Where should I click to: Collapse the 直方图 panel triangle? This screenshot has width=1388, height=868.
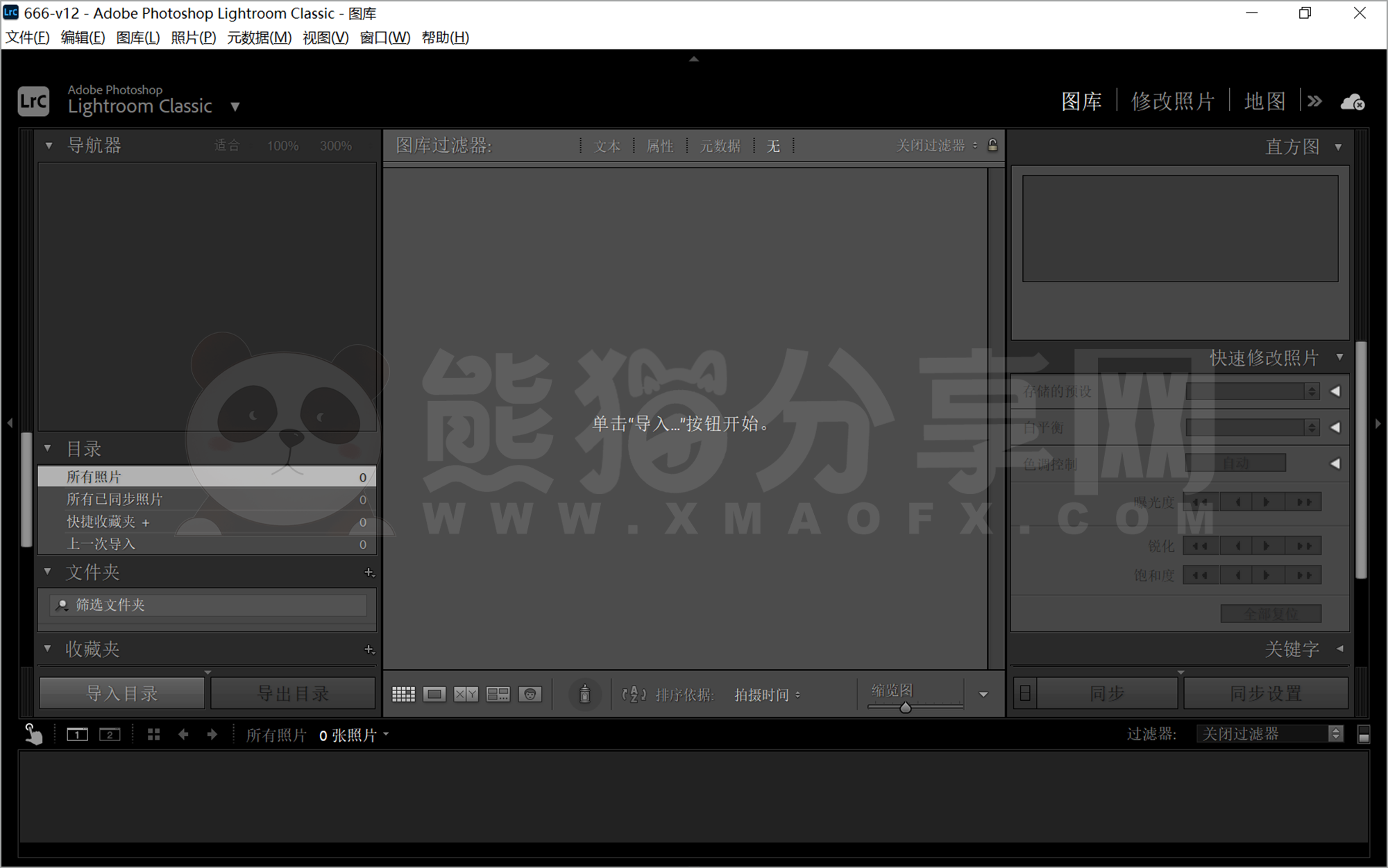1338,146
